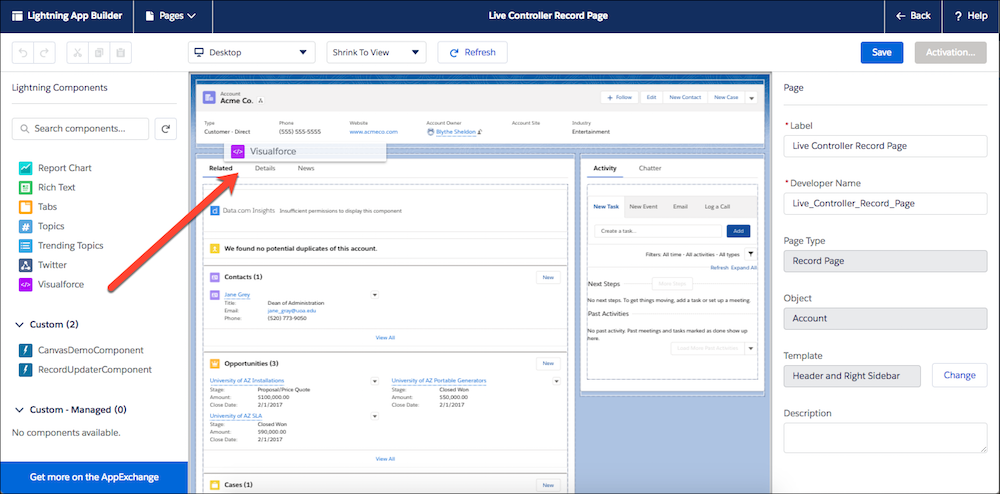Click the Developer Name input field
The image size is (1000, 494).
point(885,203)
